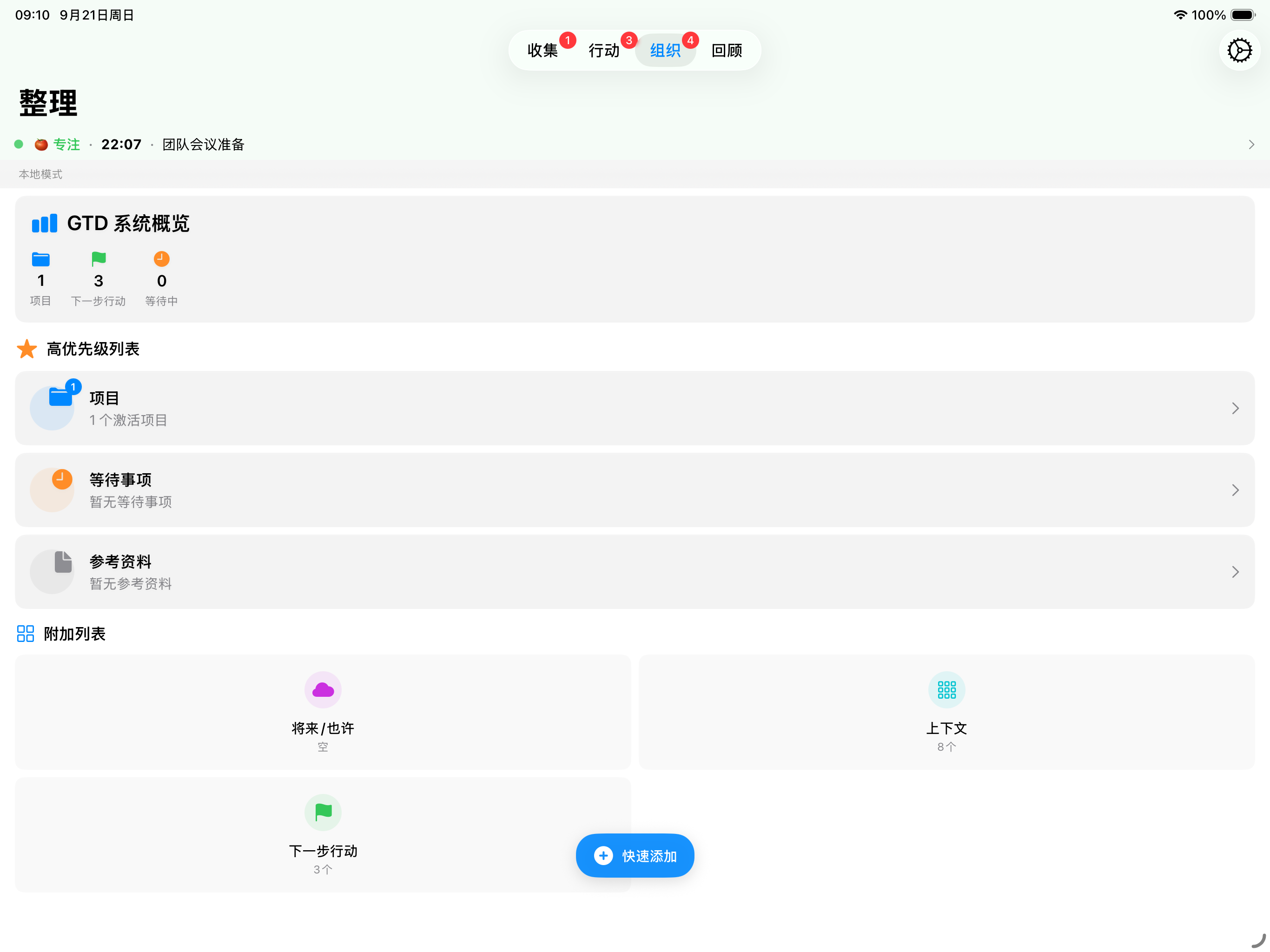Image resolution: width=1270 pixels, height=952 pixels.
Task: Switch to the 行动 tab
Action: tap(604, 51)
